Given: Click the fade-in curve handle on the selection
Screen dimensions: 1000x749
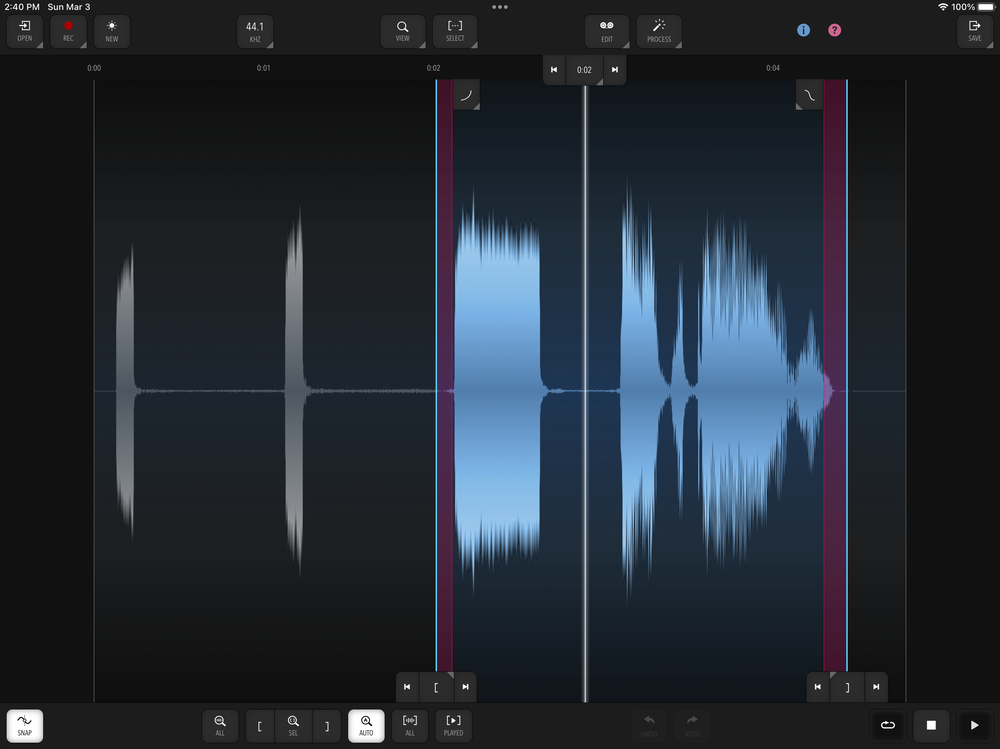Looking at the screenshot, I should pyautogui.click(x=468, y=94).
